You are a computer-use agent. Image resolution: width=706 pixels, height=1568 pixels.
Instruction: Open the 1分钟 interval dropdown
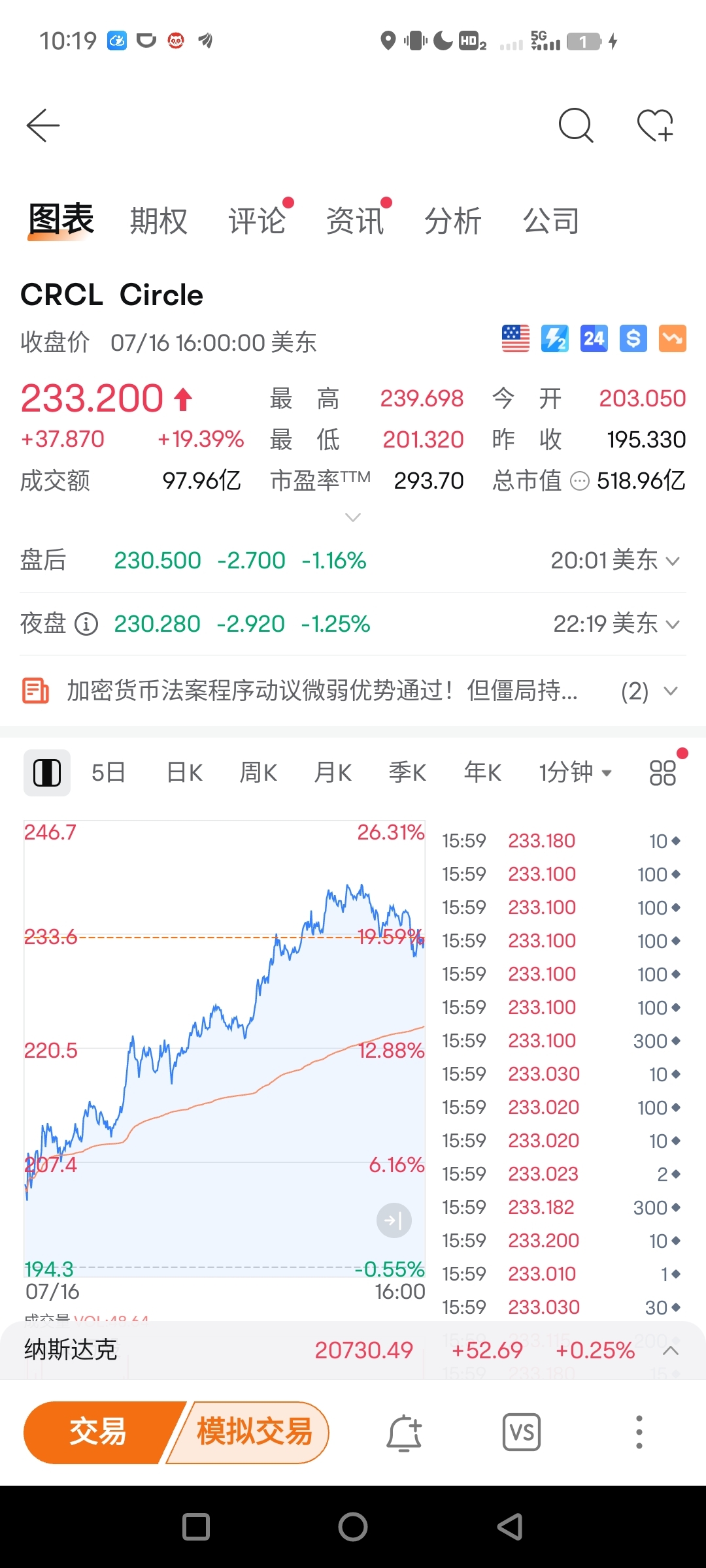click(575, 773)
